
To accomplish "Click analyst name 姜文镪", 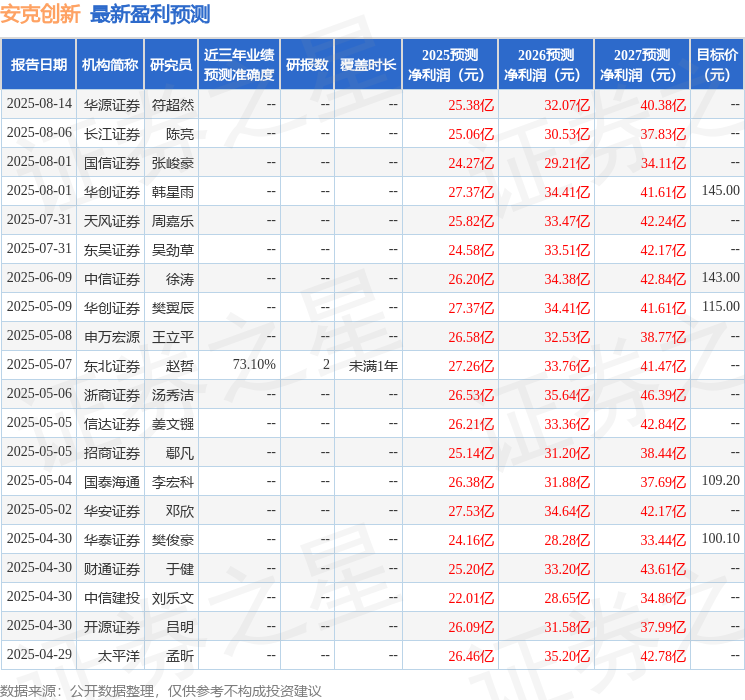I will (172, 424).
